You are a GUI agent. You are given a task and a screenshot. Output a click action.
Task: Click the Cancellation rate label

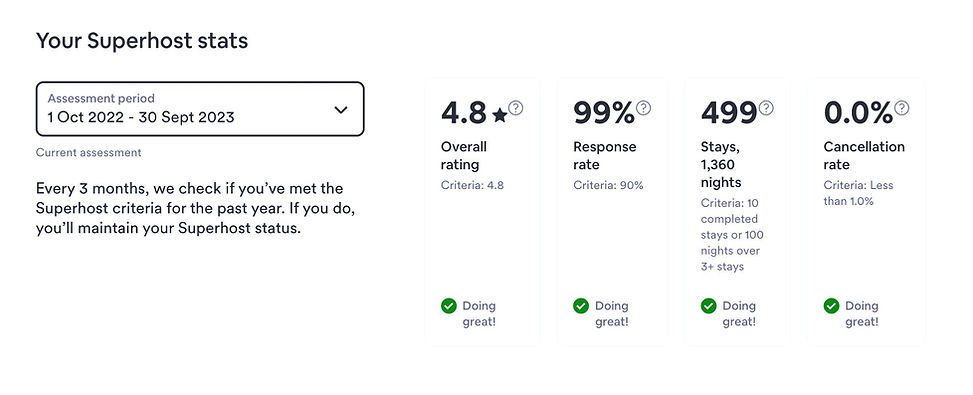(864, 156)
